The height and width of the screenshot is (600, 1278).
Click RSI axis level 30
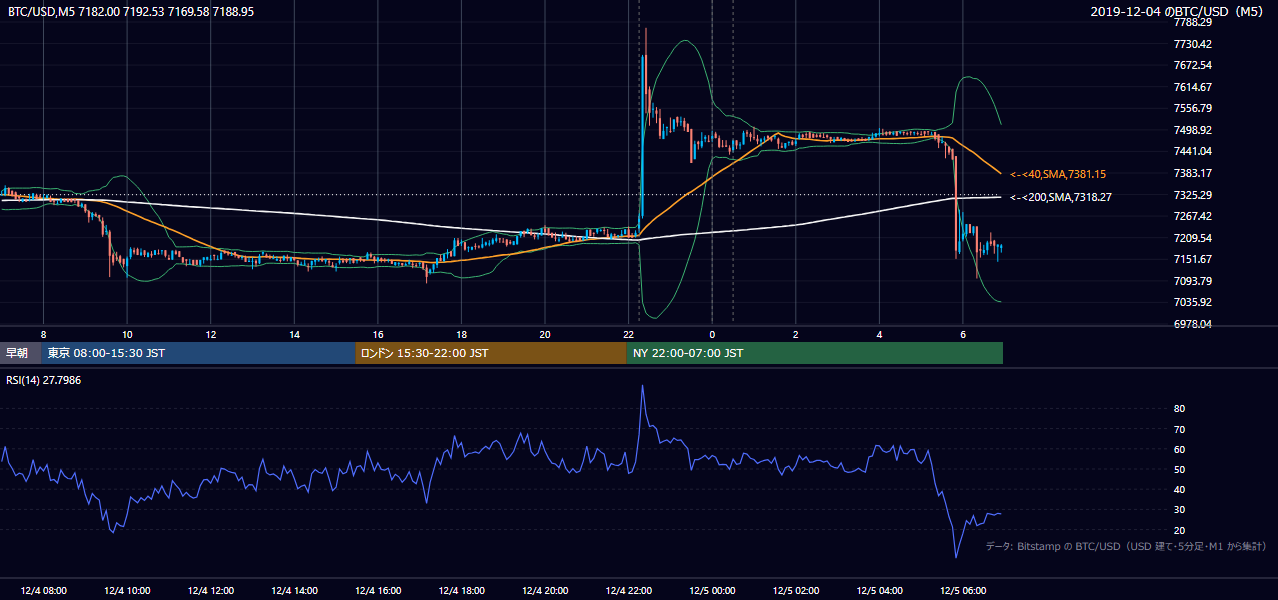[x=1180, y=510]
